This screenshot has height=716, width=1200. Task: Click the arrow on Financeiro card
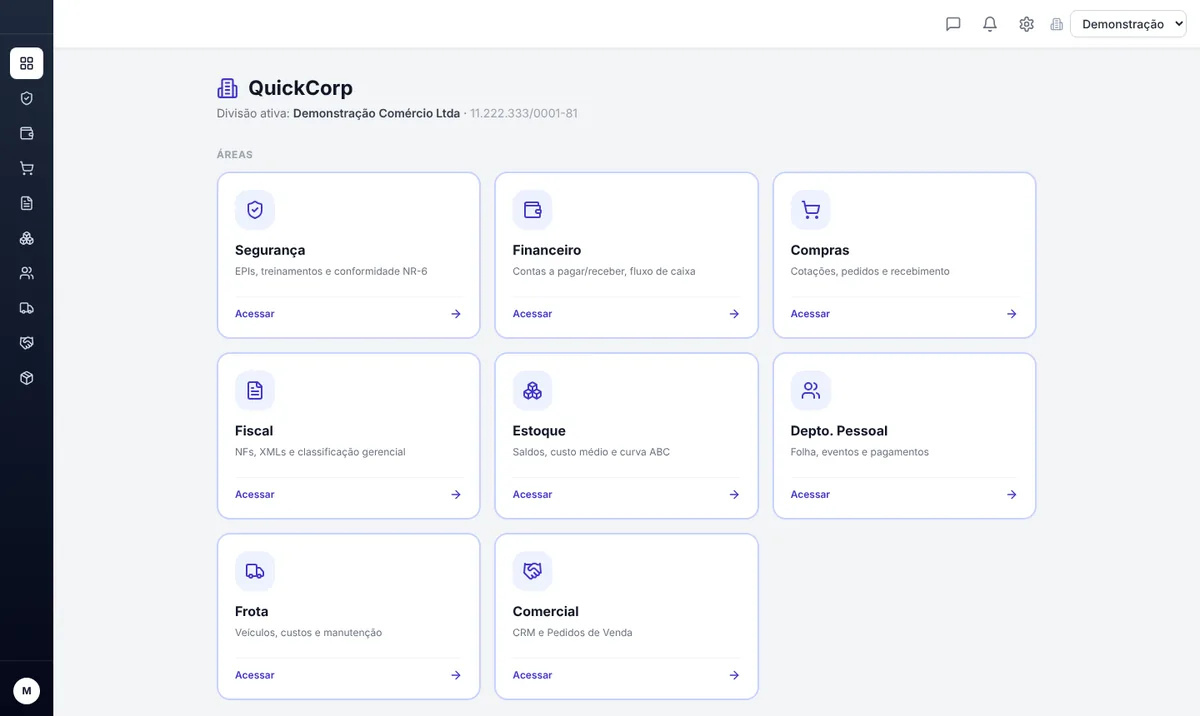coord(734,314)
